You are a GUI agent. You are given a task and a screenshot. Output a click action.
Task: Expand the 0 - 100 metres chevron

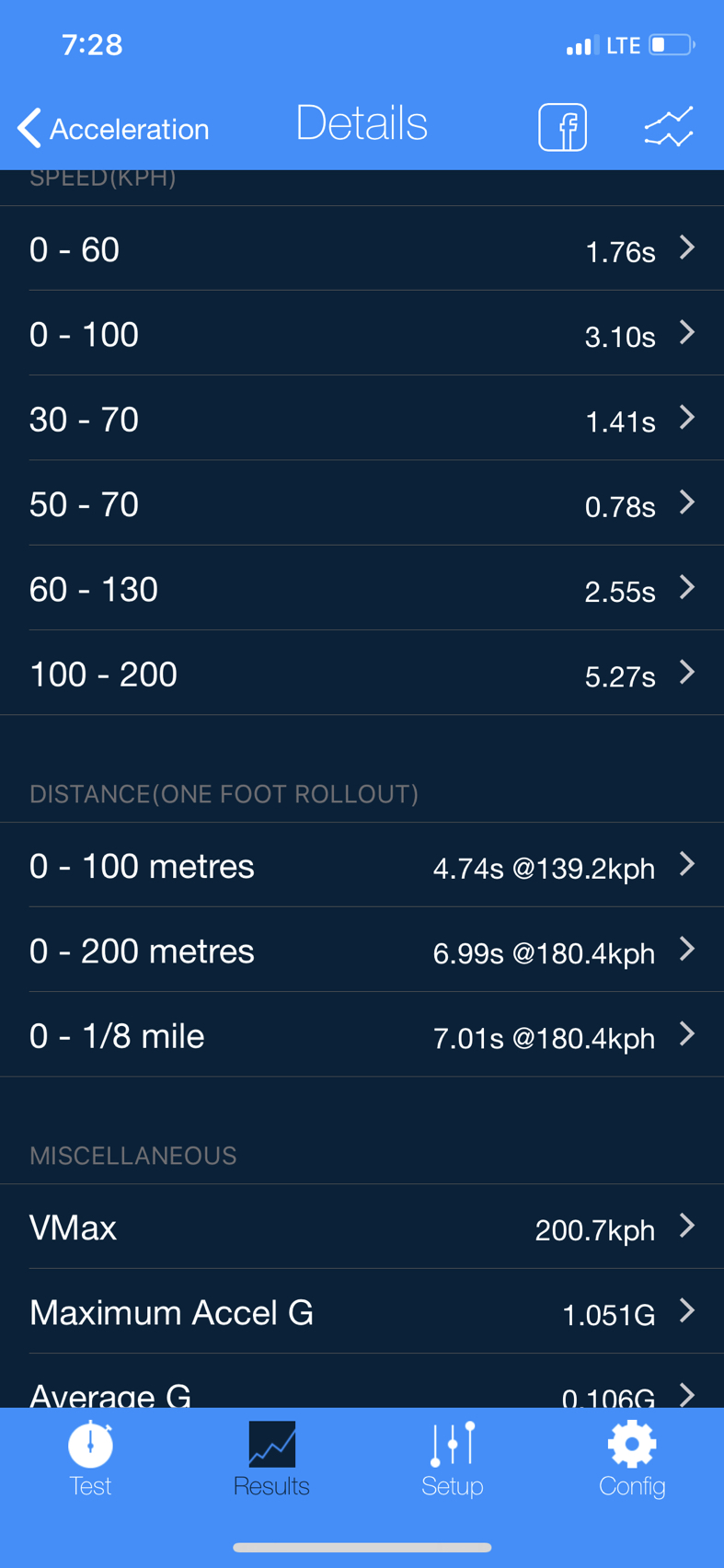click(686, 864)
